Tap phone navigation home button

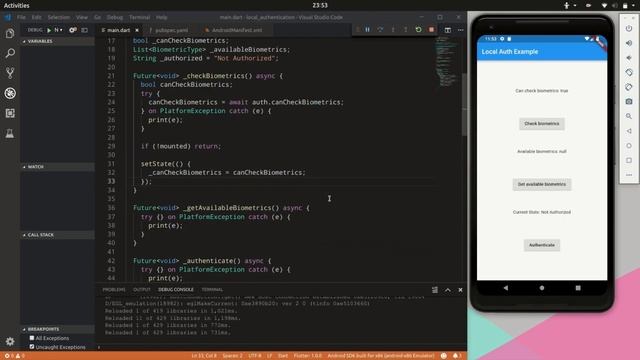(x=542, y=288)
